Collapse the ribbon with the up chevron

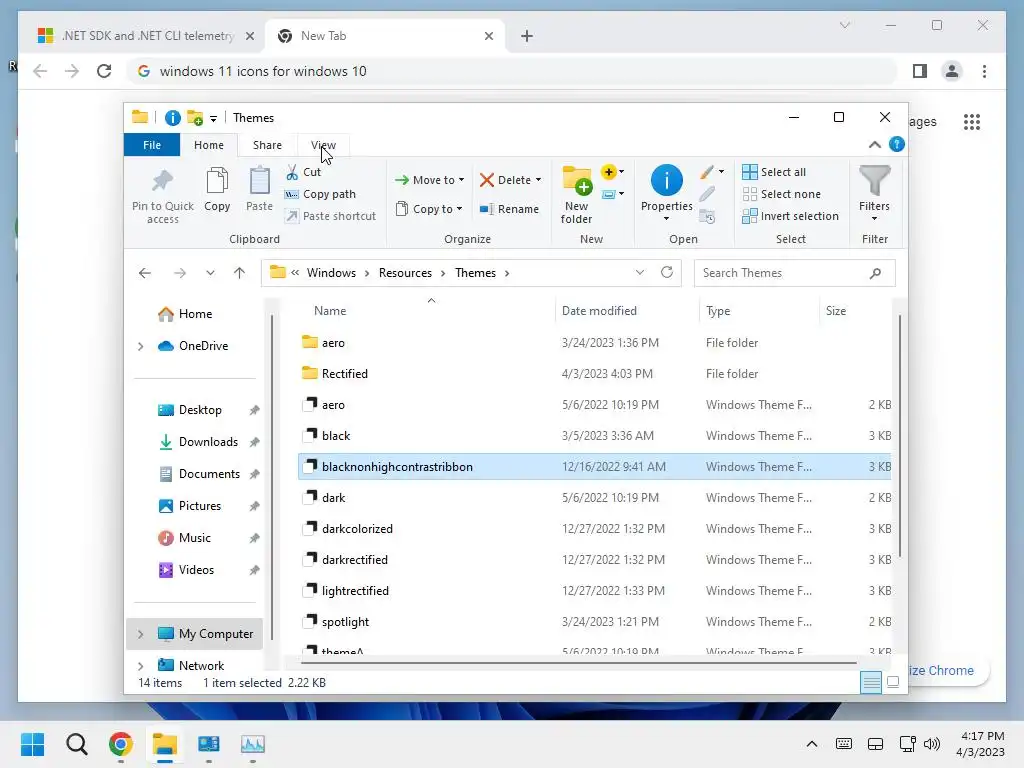pyautogui.click(x=874, y=144)
